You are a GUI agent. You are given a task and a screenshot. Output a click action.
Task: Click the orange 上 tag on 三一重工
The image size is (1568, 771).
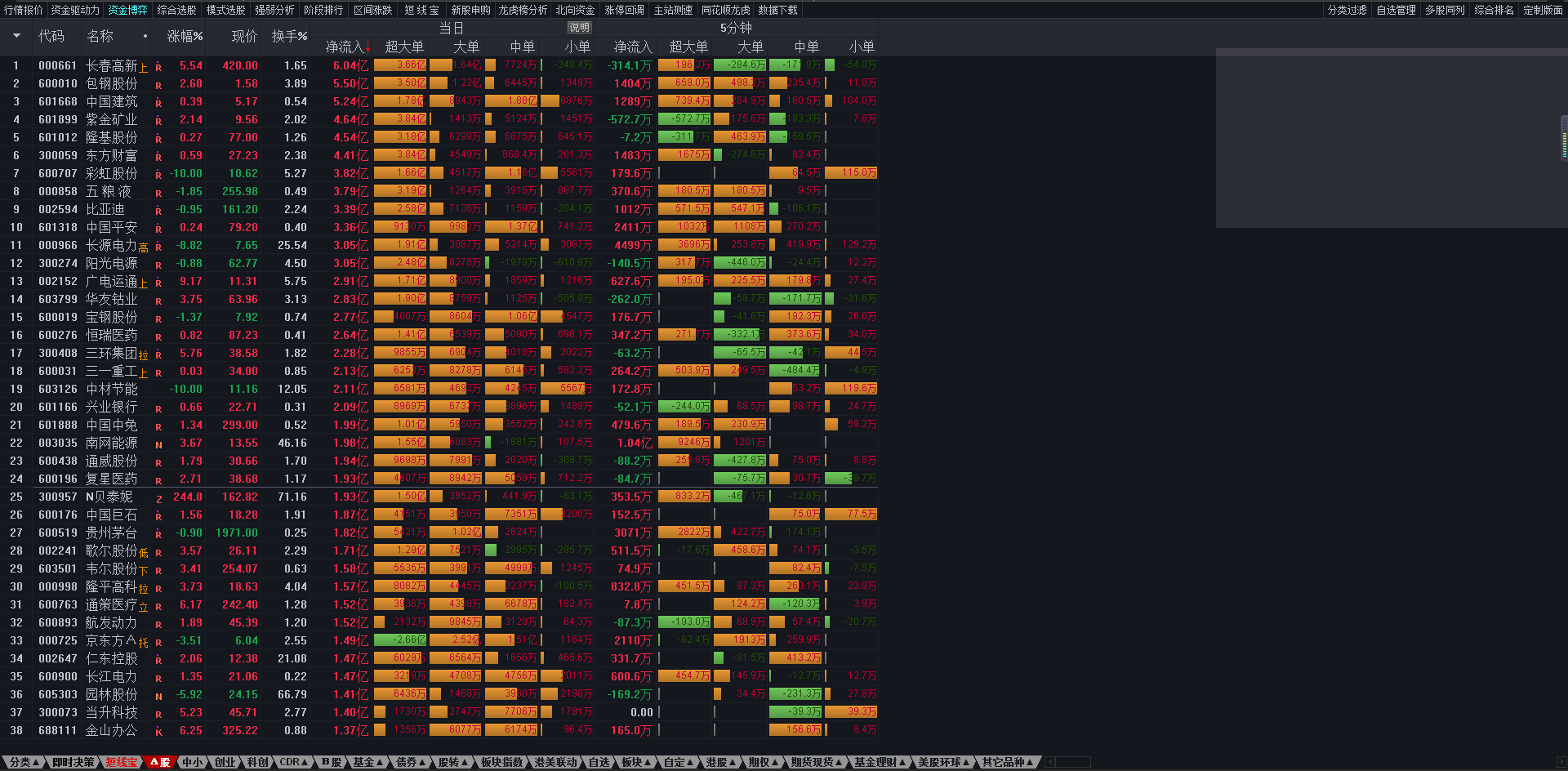(x=144, y=373)
